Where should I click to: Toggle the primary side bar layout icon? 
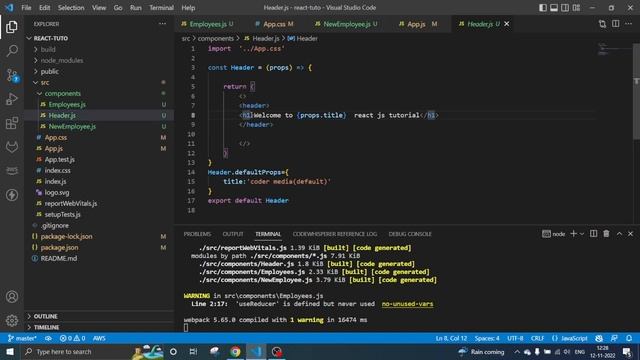pyautogui.click(x=542, y=8)
